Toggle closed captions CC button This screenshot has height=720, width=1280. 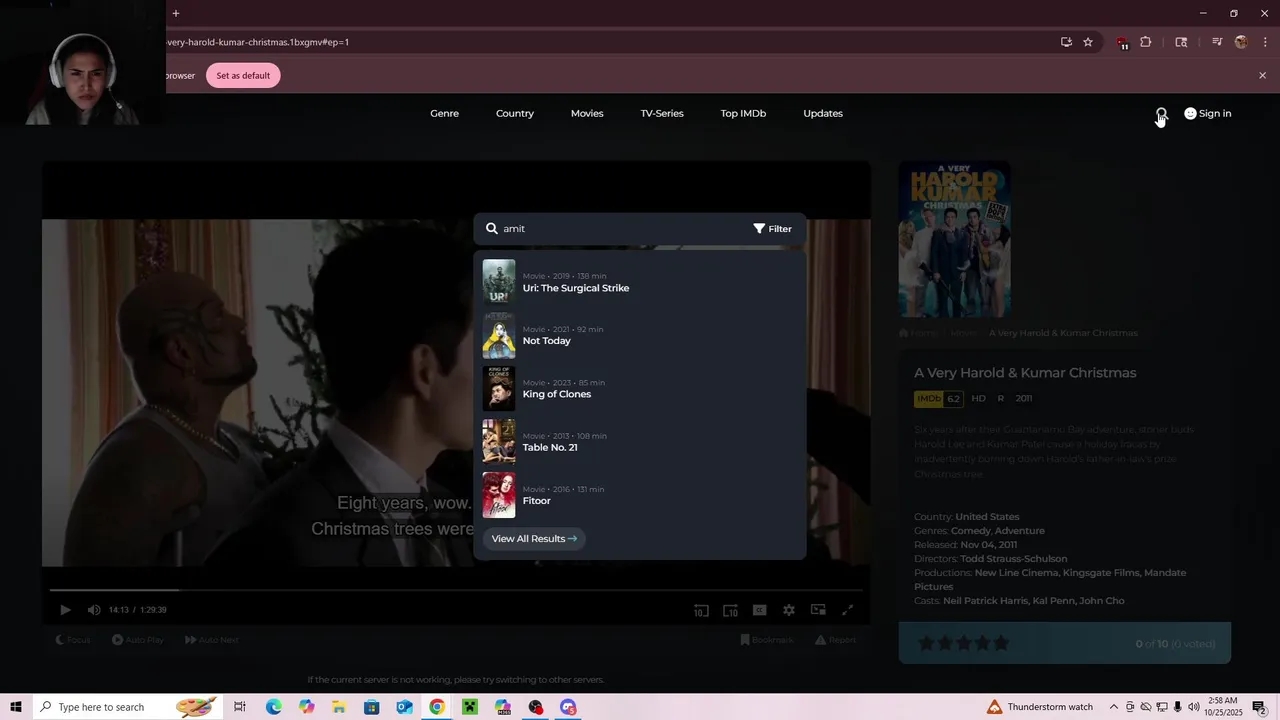pos(759,610)
